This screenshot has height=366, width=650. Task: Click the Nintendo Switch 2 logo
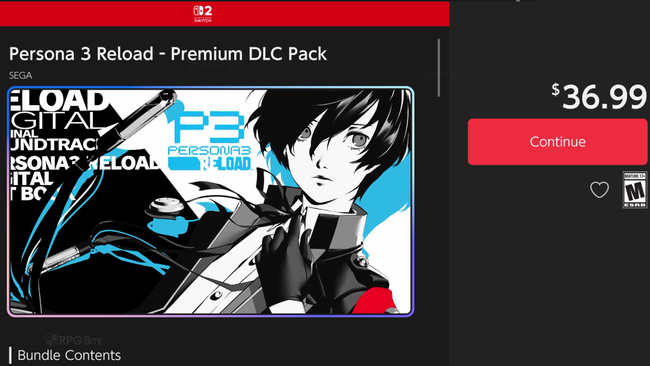click(203, 14)
